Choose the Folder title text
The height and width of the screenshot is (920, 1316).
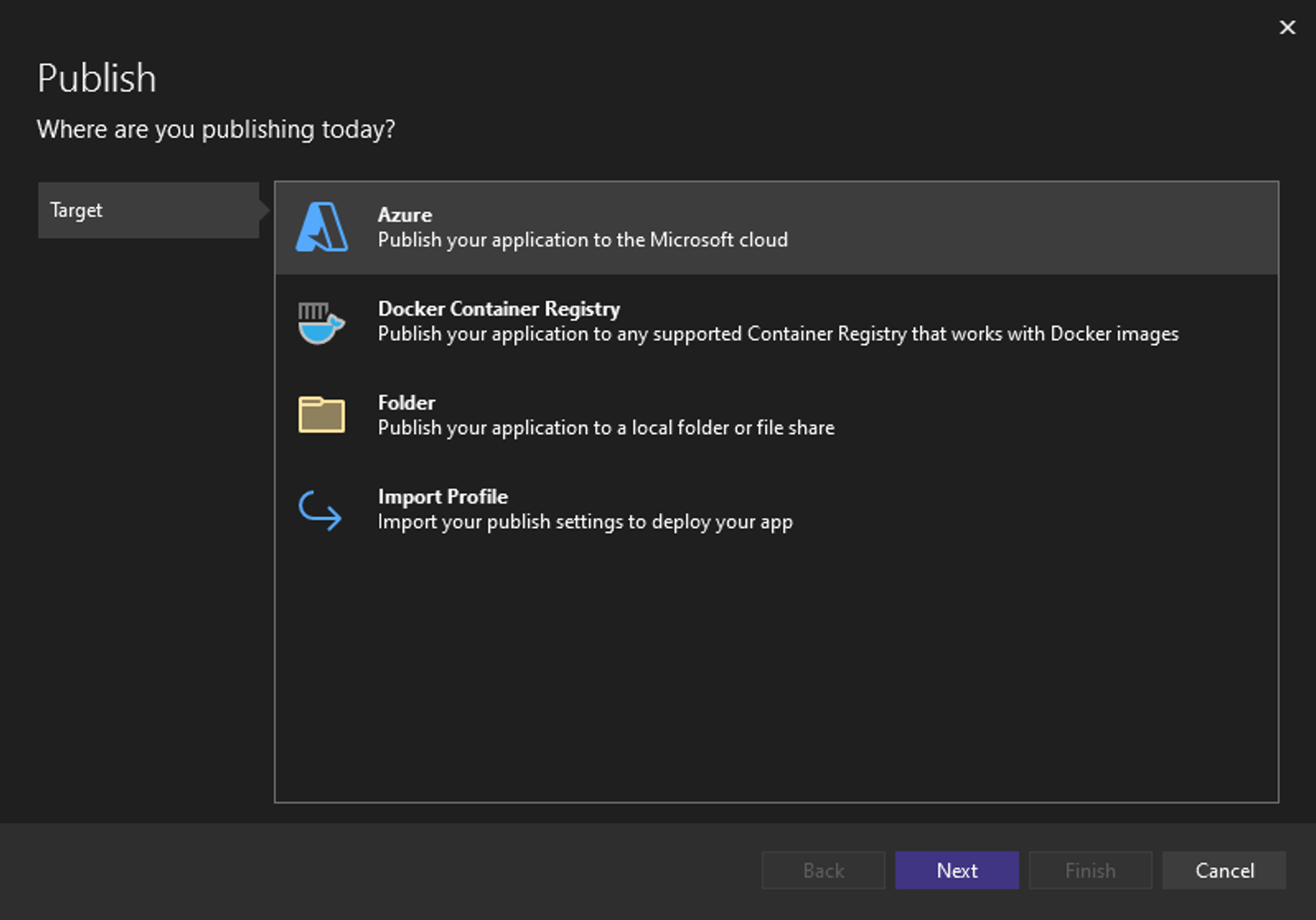coord(407,402)
